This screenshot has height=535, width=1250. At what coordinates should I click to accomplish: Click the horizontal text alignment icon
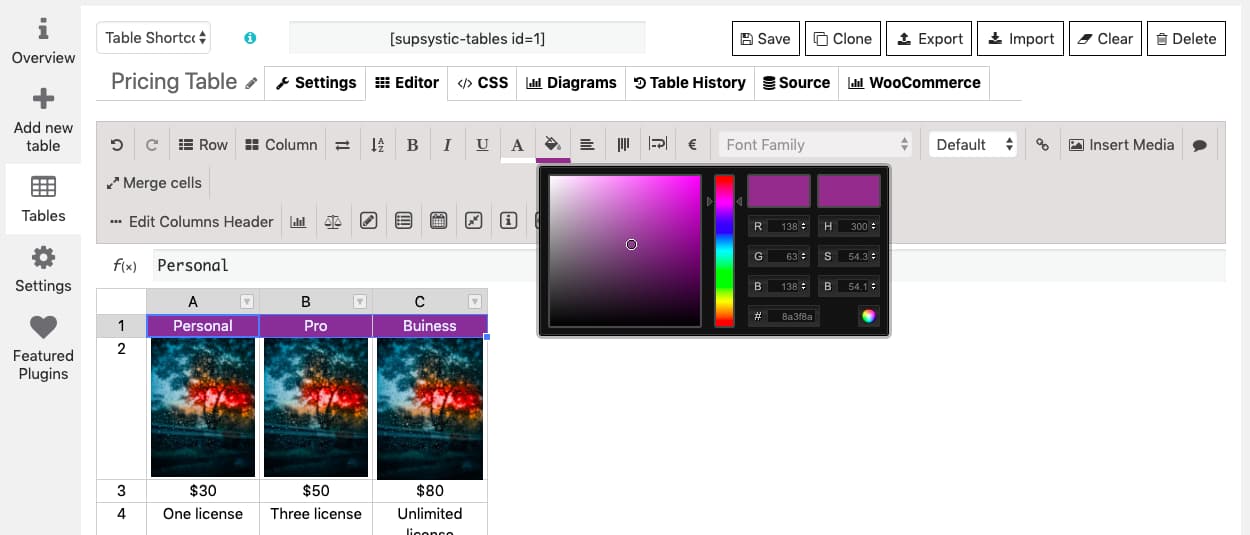588,145
